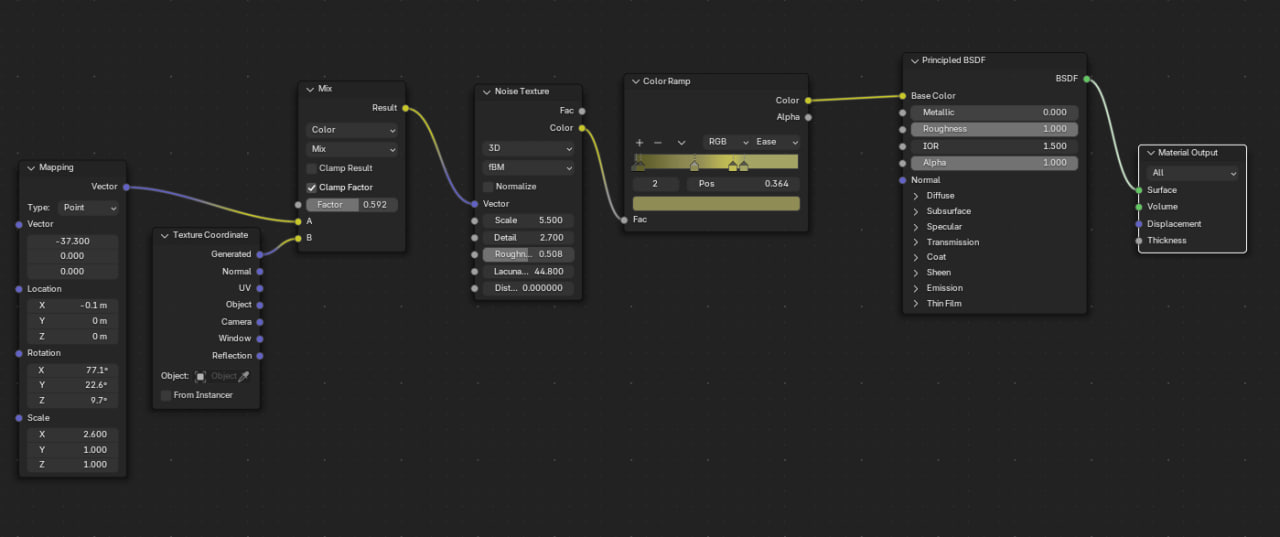The width and height of the screenshot is (1280, 537).
Task: Click the UV output socket on Texture Coordinate
Action: 260,288
